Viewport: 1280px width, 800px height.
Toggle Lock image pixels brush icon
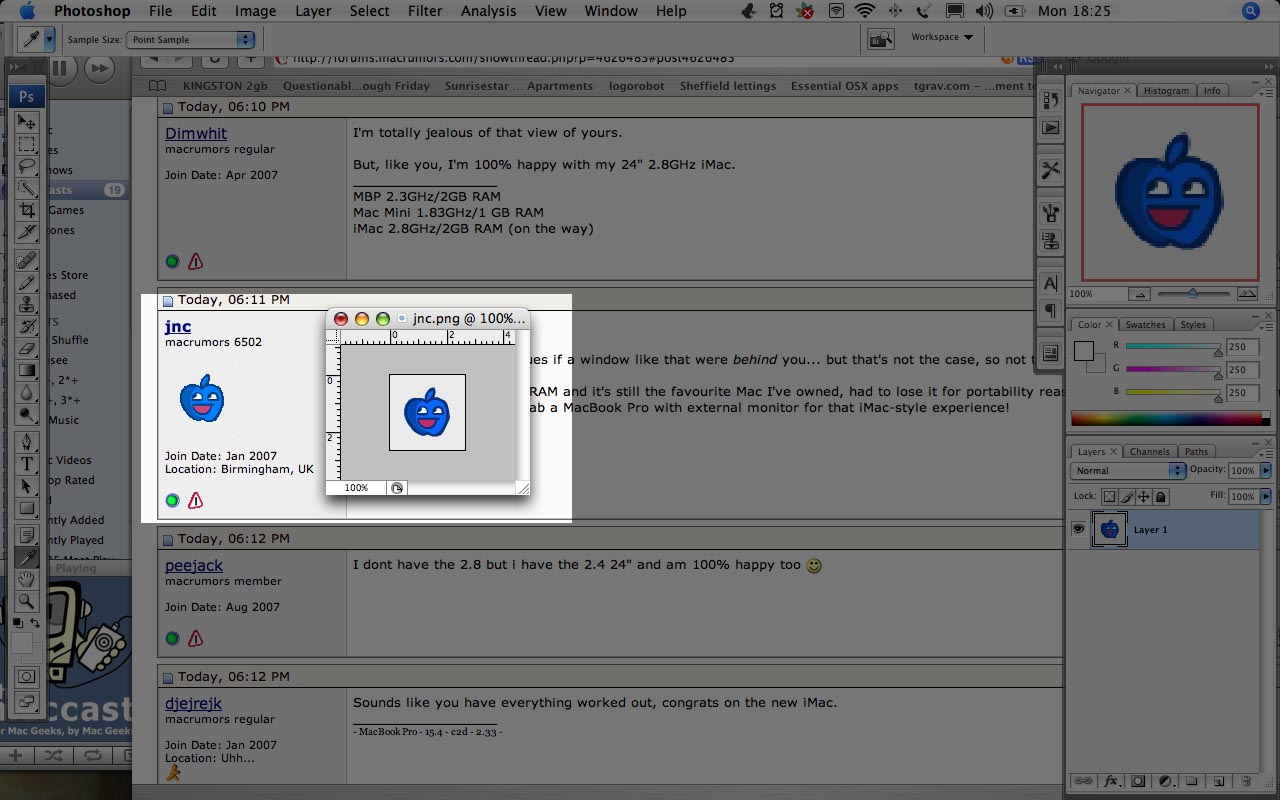tap(1127, 496)
